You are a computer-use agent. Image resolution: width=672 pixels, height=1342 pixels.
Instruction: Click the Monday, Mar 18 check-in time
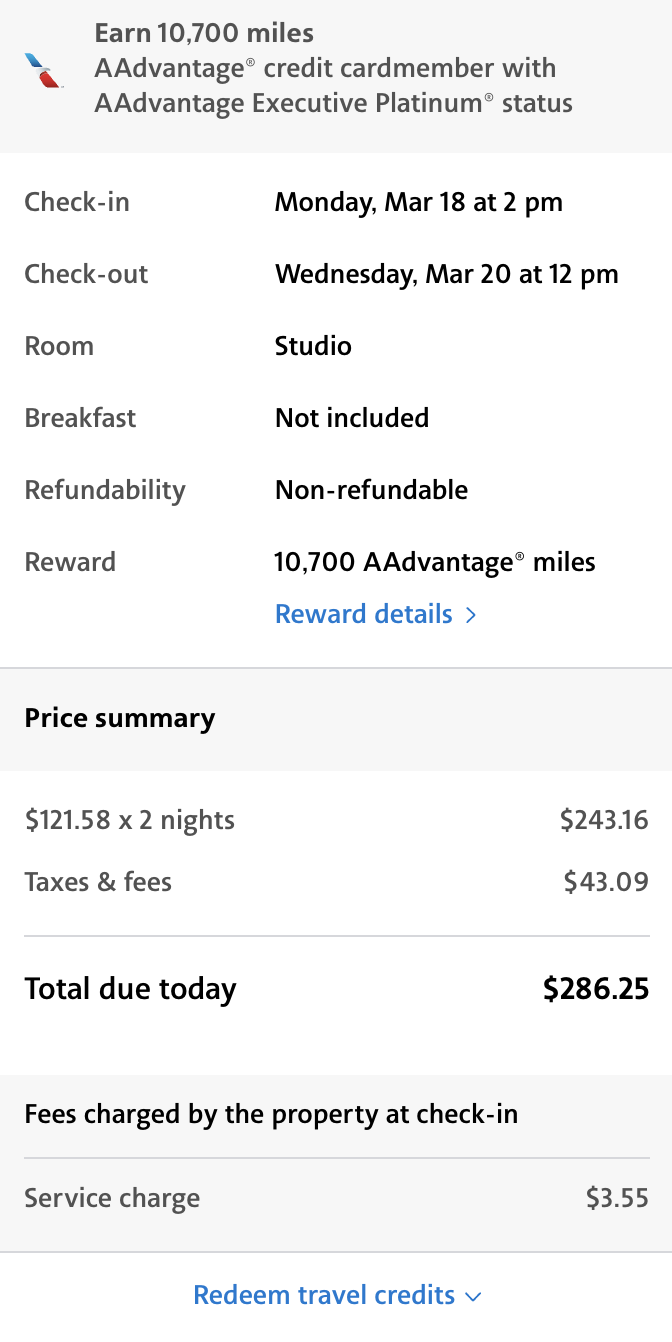(418, 202)
